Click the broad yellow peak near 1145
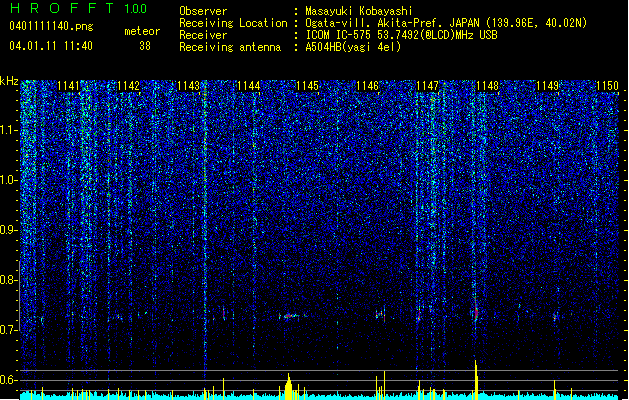The image size is (629, 400). [x=288, y=386]
